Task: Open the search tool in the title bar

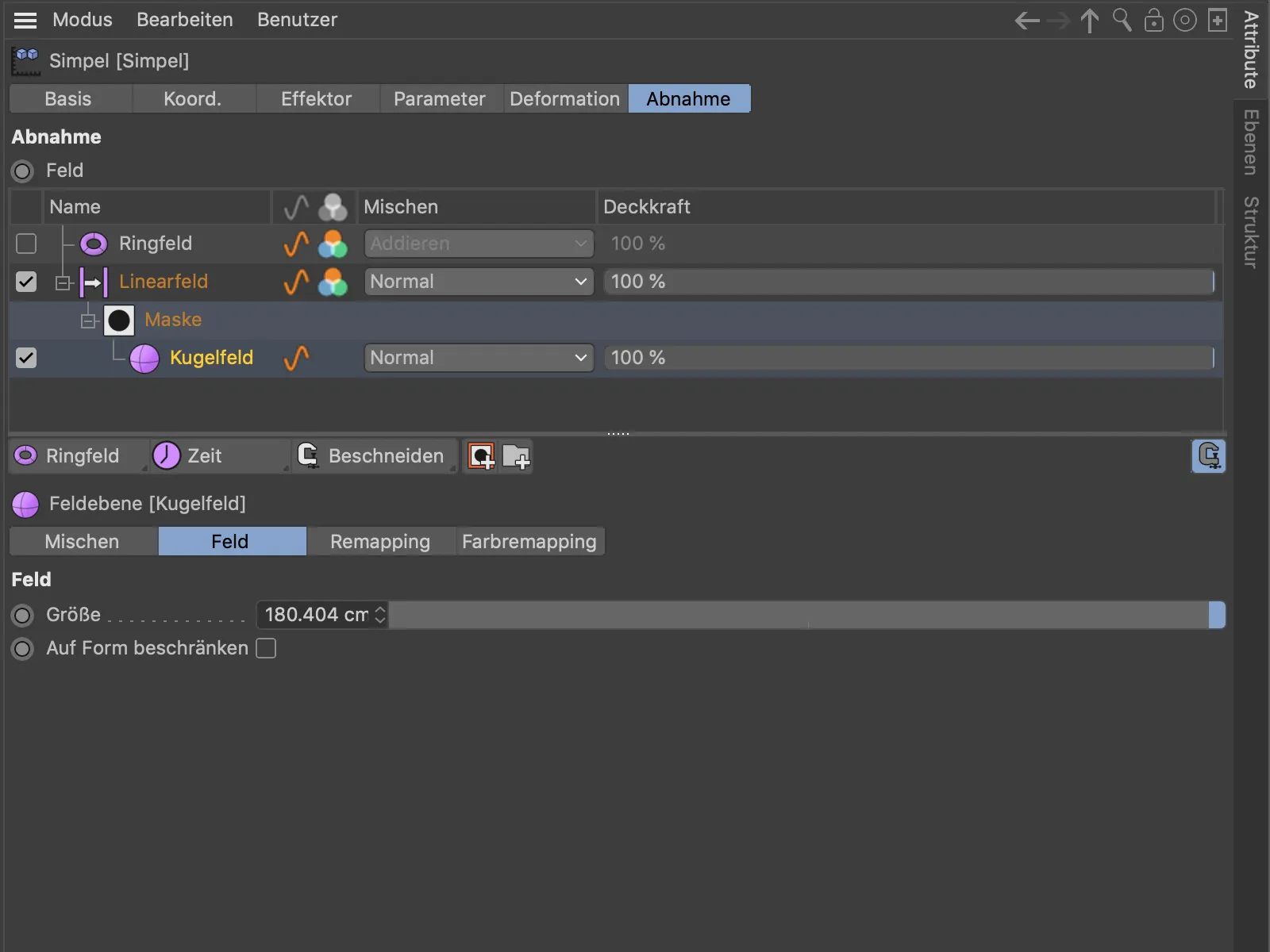Action: click(1122, 20)
